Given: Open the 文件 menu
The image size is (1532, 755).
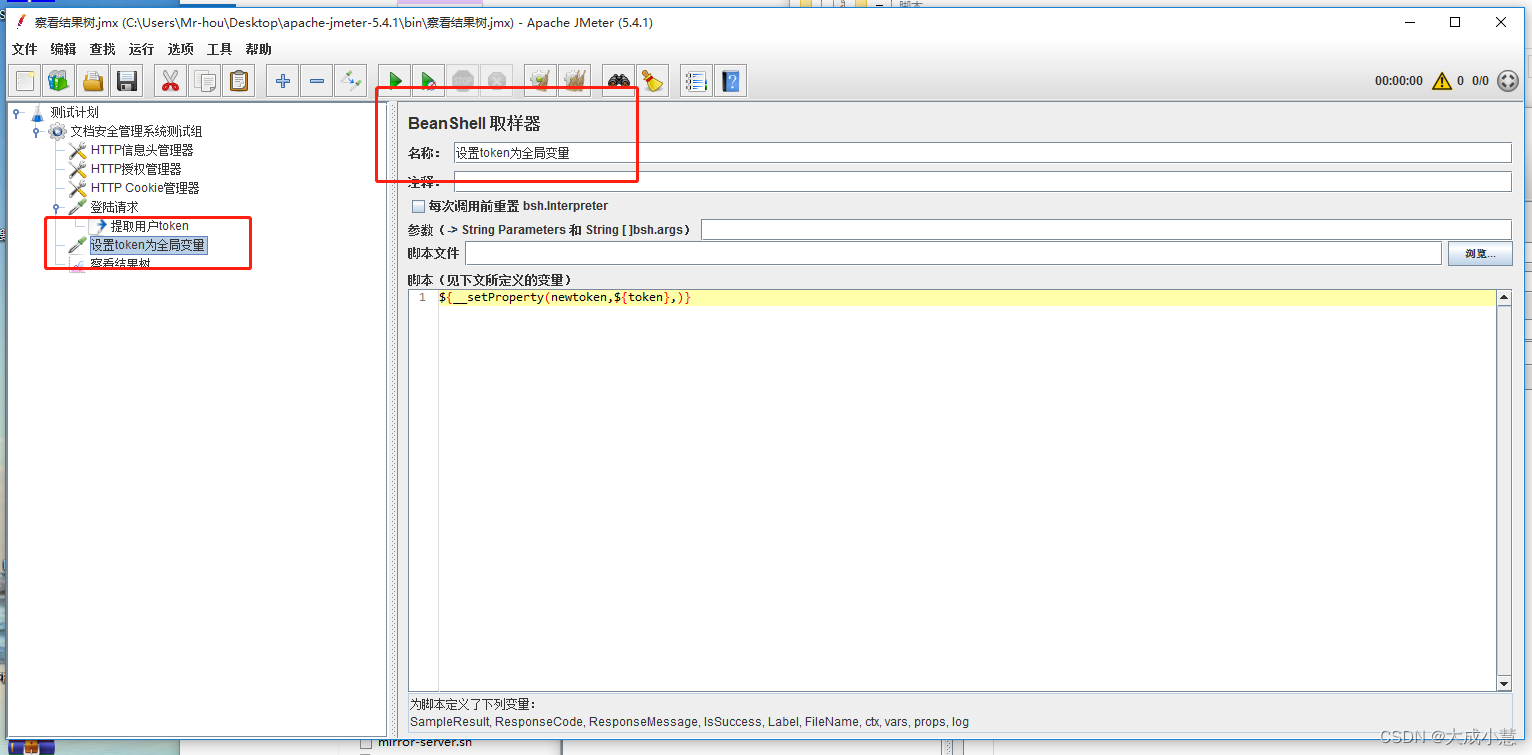Looking at the screenshot, I should [24, 49].
